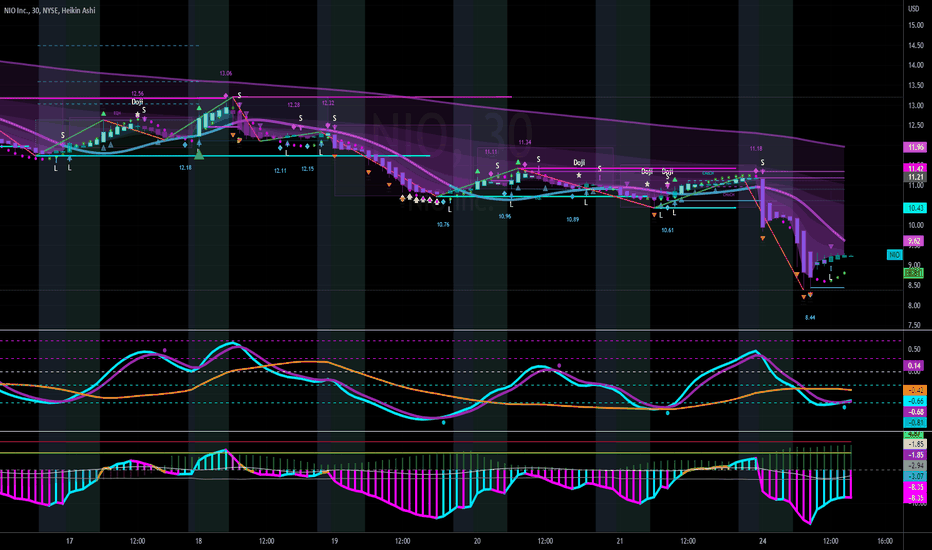Click the 12:00 label between 17 and 18

(137, 541)
